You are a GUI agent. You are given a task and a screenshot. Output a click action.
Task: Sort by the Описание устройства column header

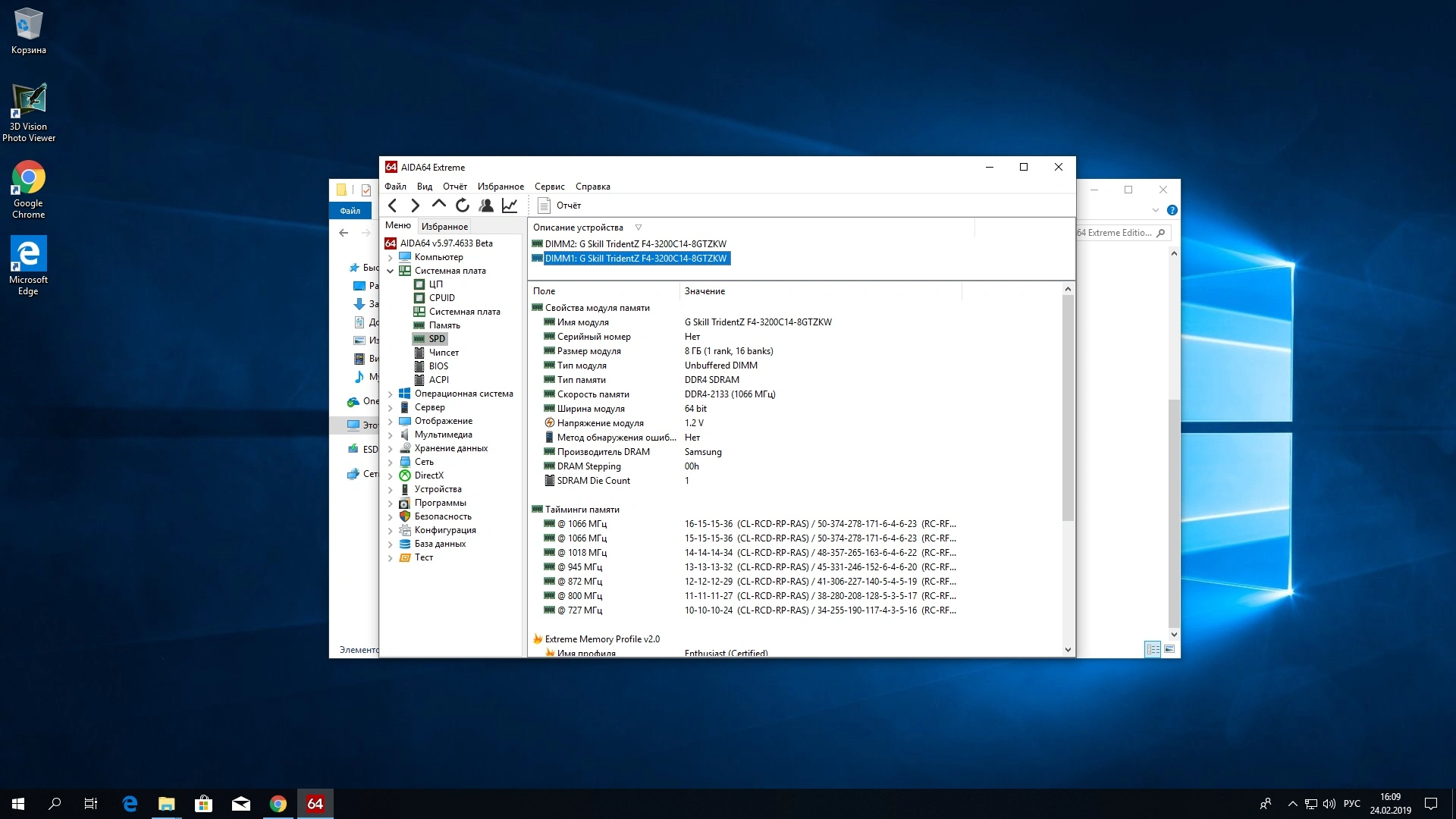[x=751, y=227]
